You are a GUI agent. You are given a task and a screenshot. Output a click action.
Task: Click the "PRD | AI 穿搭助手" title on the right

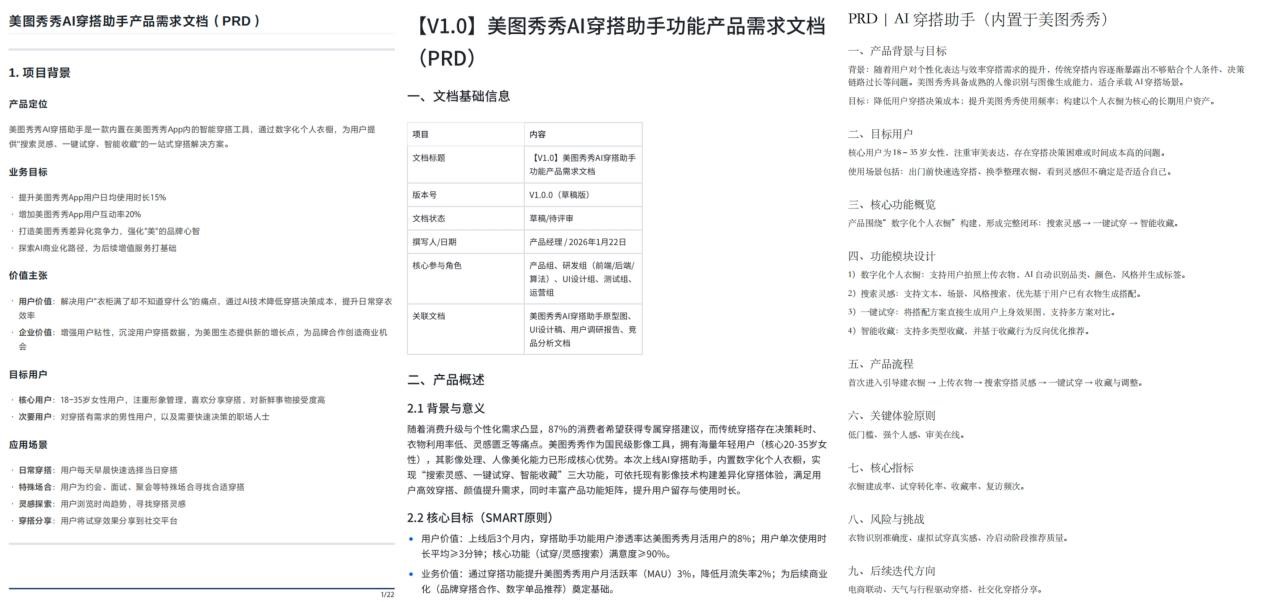coord(977,20)
